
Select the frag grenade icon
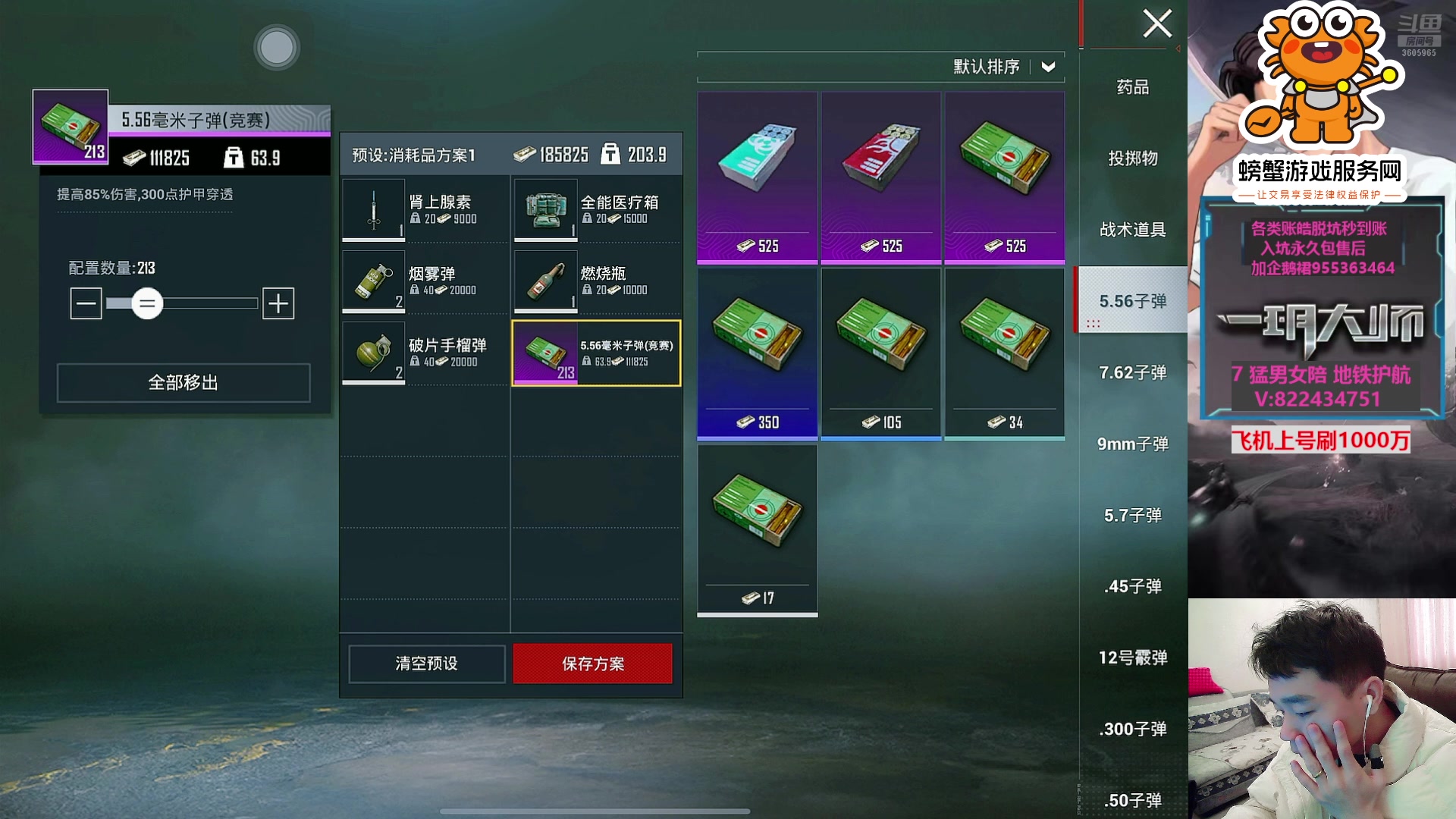click(x=374, y=353)
